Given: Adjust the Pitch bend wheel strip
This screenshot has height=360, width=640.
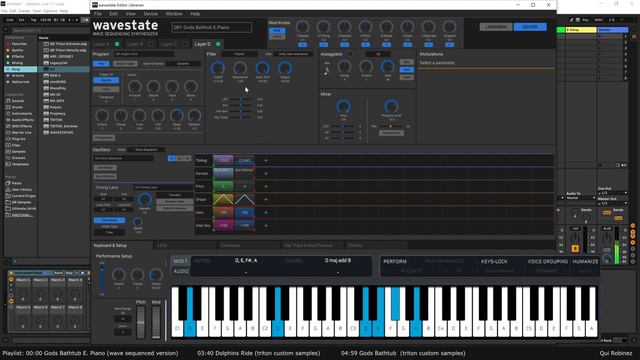Looking at the screenshot, I should [x=140, y=322].
